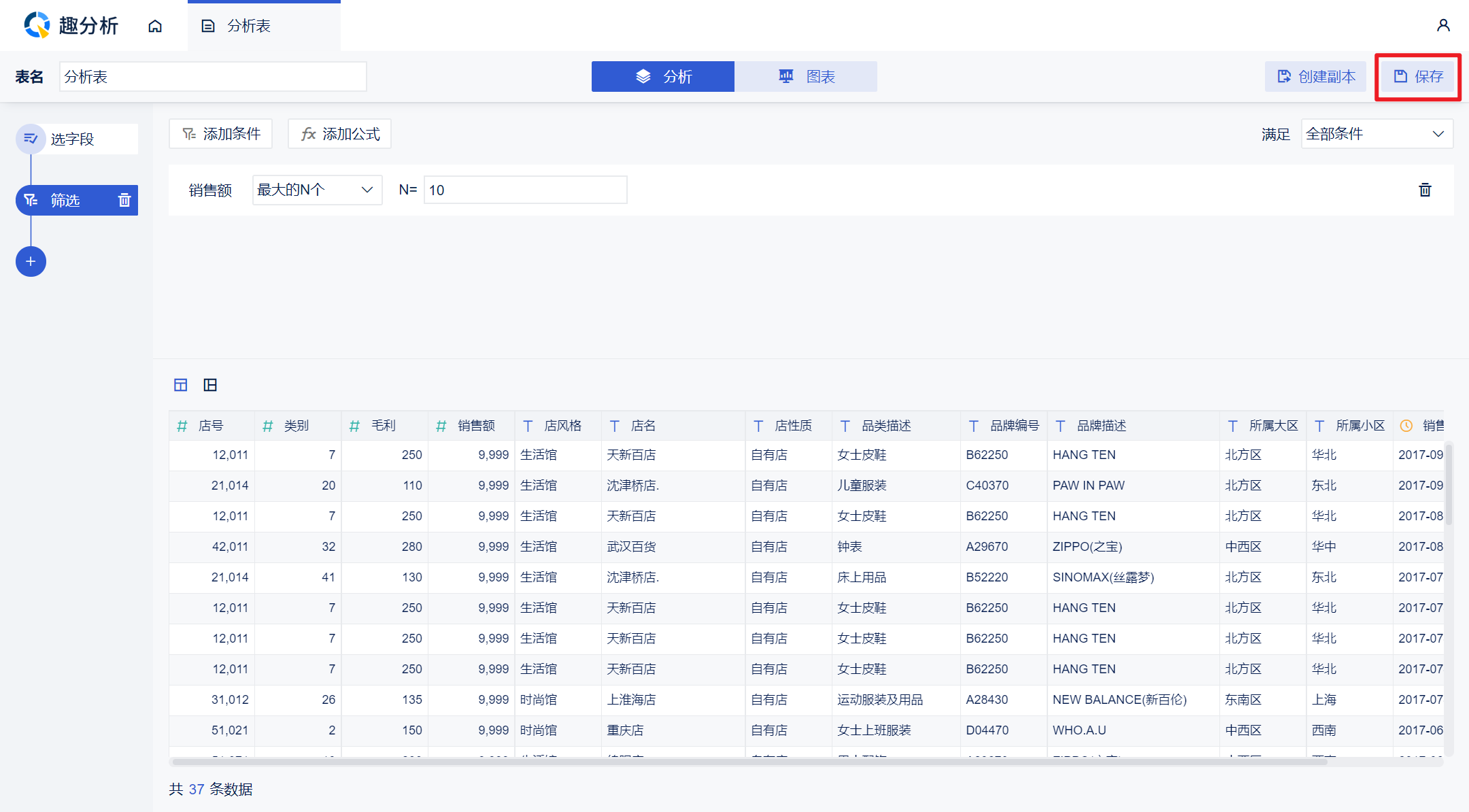Select the 分析 tab
Image resolution: width=1469 pixels, height=812 pixels.
(x=662, y=76)
